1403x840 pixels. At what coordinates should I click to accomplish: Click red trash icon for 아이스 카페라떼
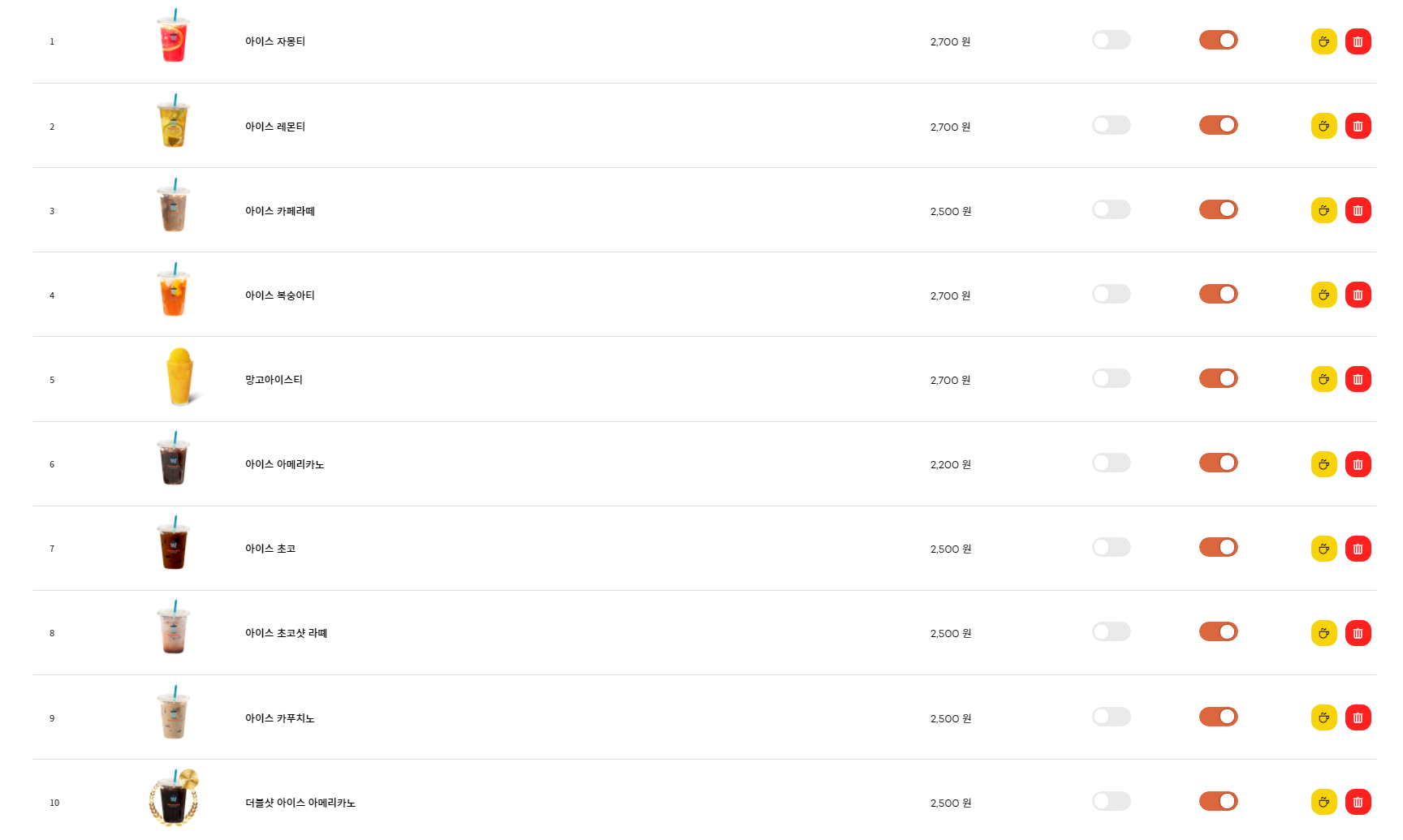point(1358,210)
